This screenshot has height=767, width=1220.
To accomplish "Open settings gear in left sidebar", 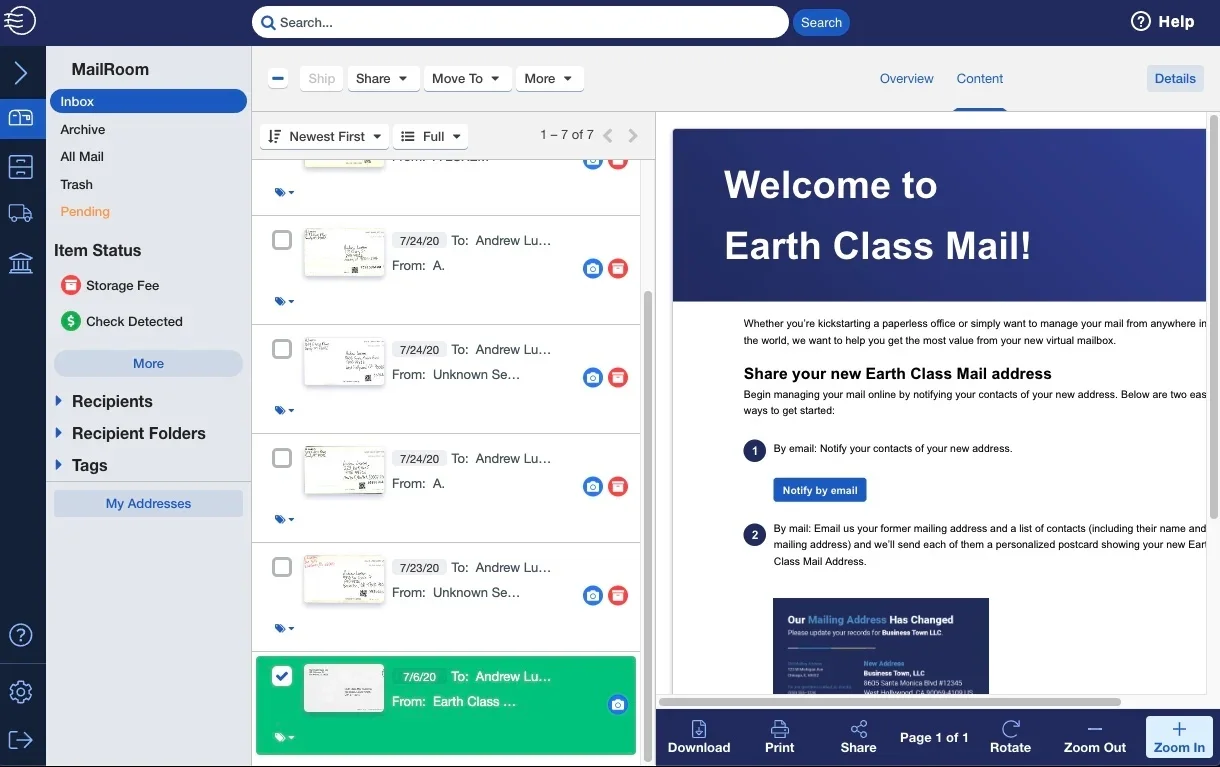I will pyautogui.click(x=21, y=692).
